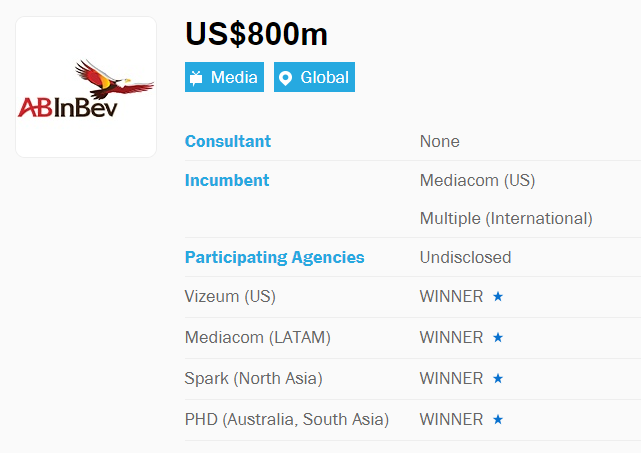Click the Vizeum (US) agency entry
This screenshot has height=453, width=641.
coord(230,296)
